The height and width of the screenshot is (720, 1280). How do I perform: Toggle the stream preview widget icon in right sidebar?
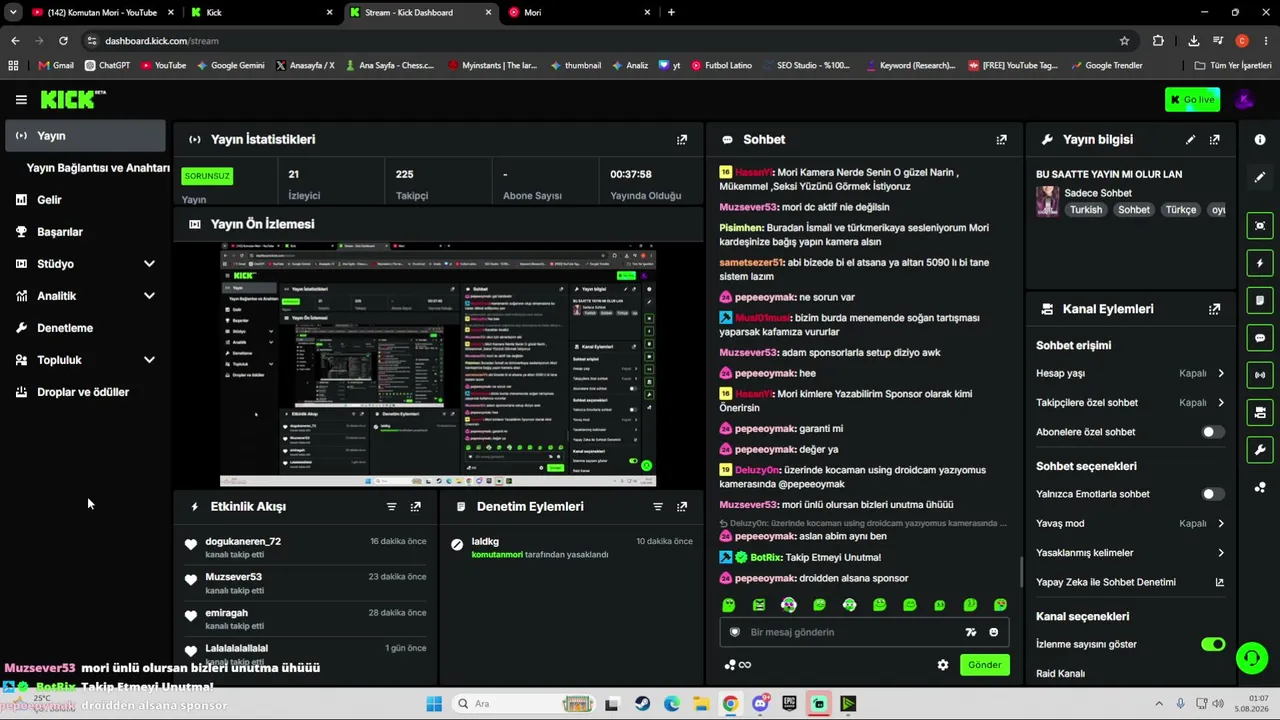(1260, 226)
